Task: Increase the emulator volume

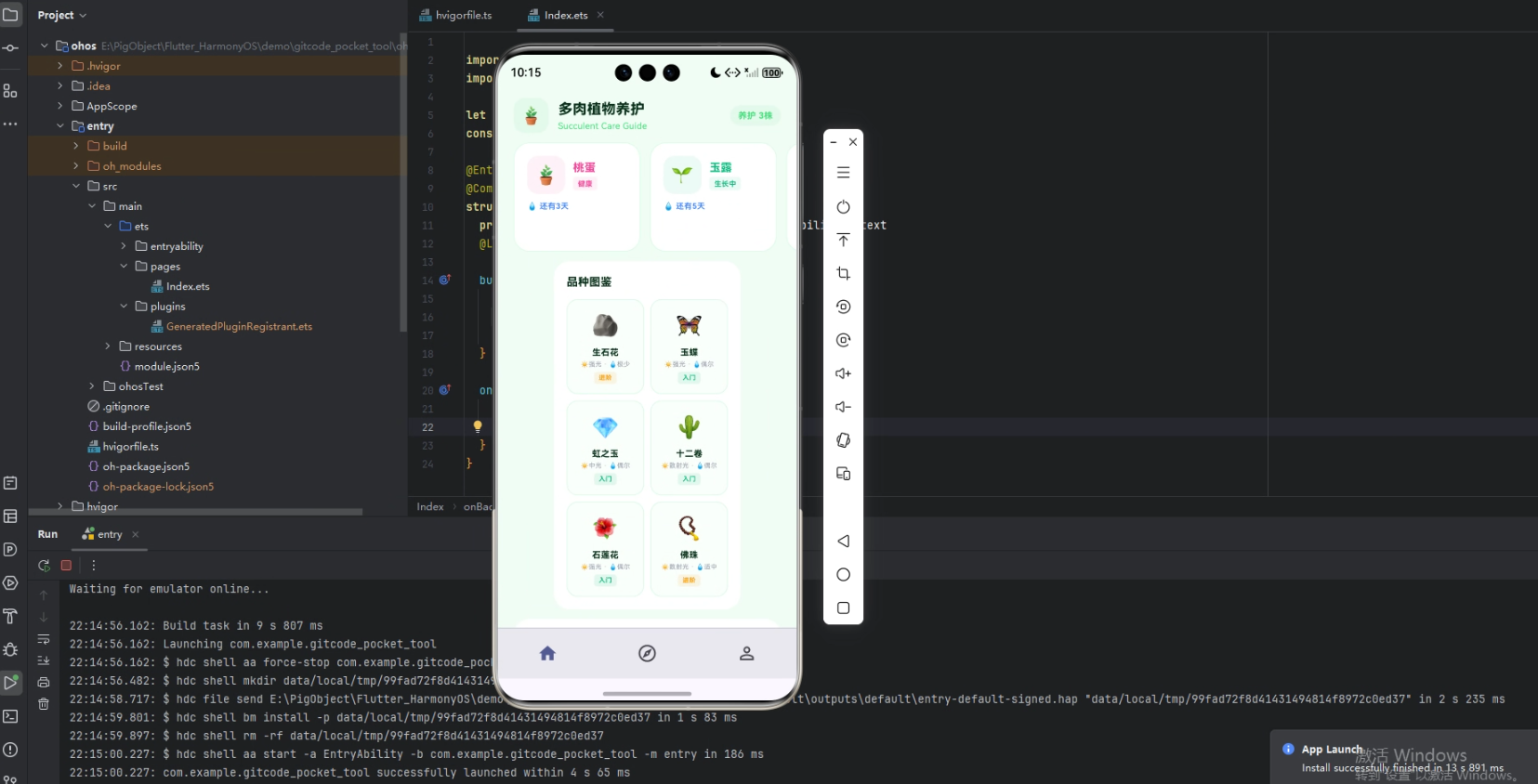Action: point(843,373)
